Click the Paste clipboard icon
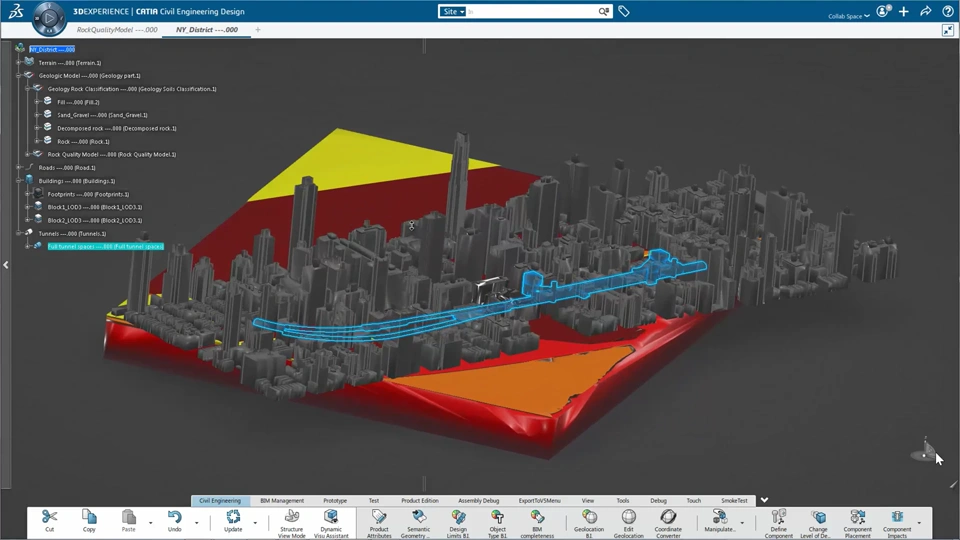Image resolution: width=960 pixels, height=540 pixels. tap(129, 518)
